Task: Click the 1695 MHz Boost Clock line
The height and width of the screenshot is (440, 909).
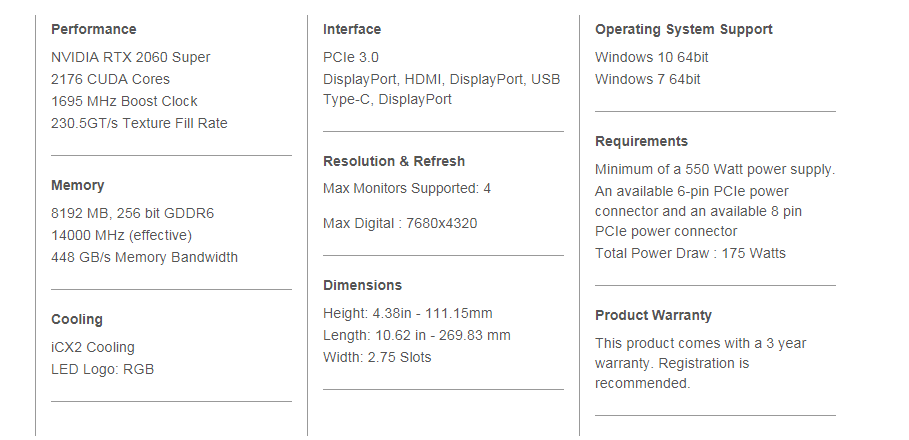Action: [x=124, y=101]
